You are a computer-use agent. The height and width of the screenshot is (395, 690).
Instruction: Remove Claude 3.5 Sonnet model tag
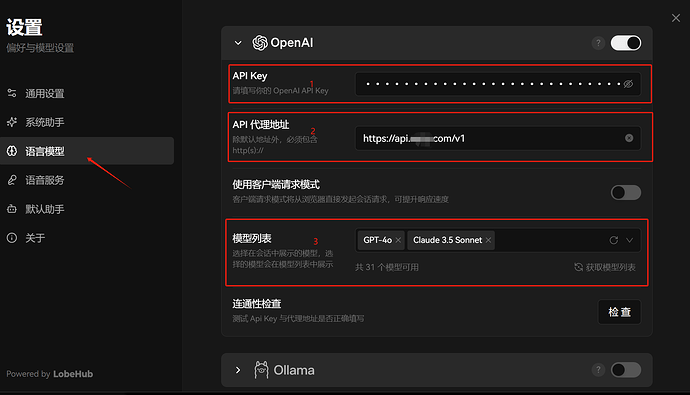(488, 240)
